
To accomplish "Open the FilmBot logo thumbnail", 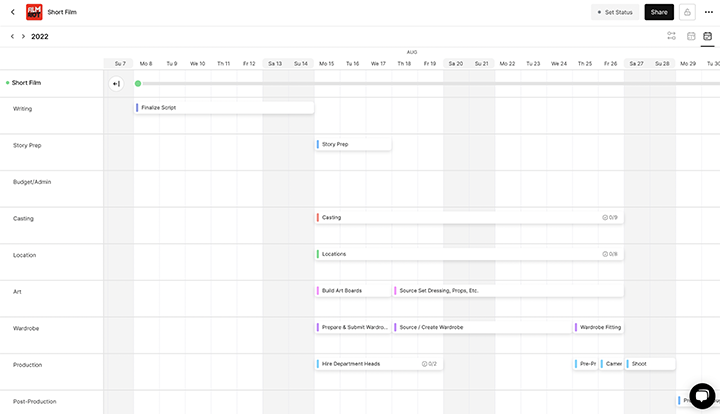I will coord(32,12).
